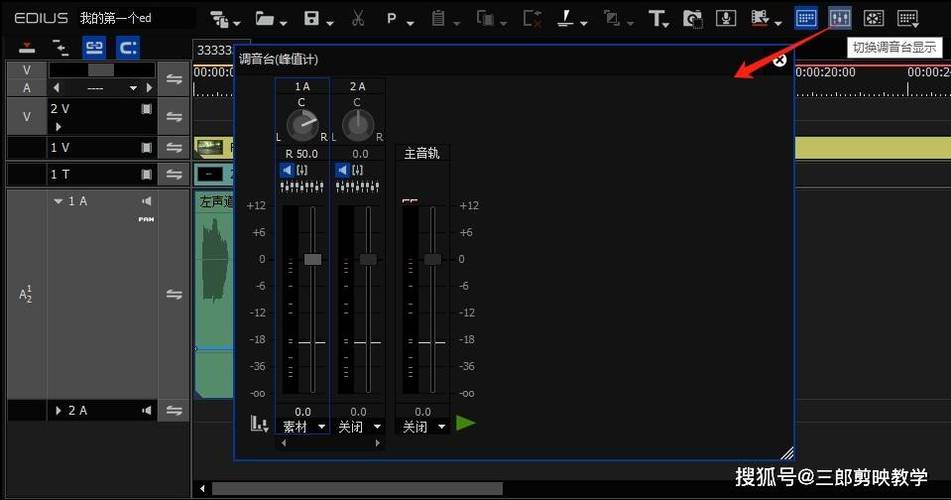Open the timeline scale dropdown
The width and height of the screenshot is (951, 500).
click(133, 89)
